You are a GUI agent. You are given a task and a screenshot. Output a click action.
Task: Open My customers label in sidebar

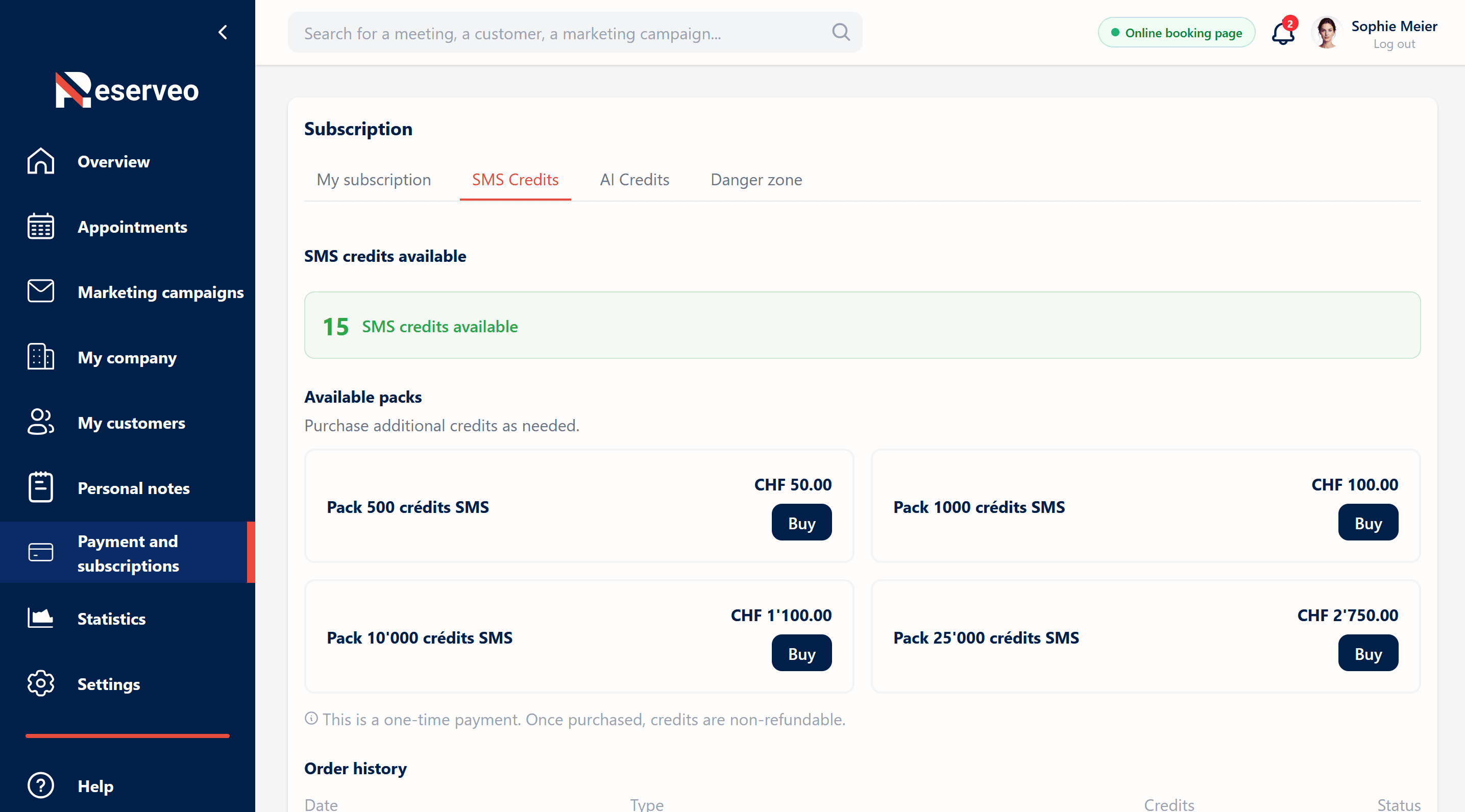tap(131, 423)
